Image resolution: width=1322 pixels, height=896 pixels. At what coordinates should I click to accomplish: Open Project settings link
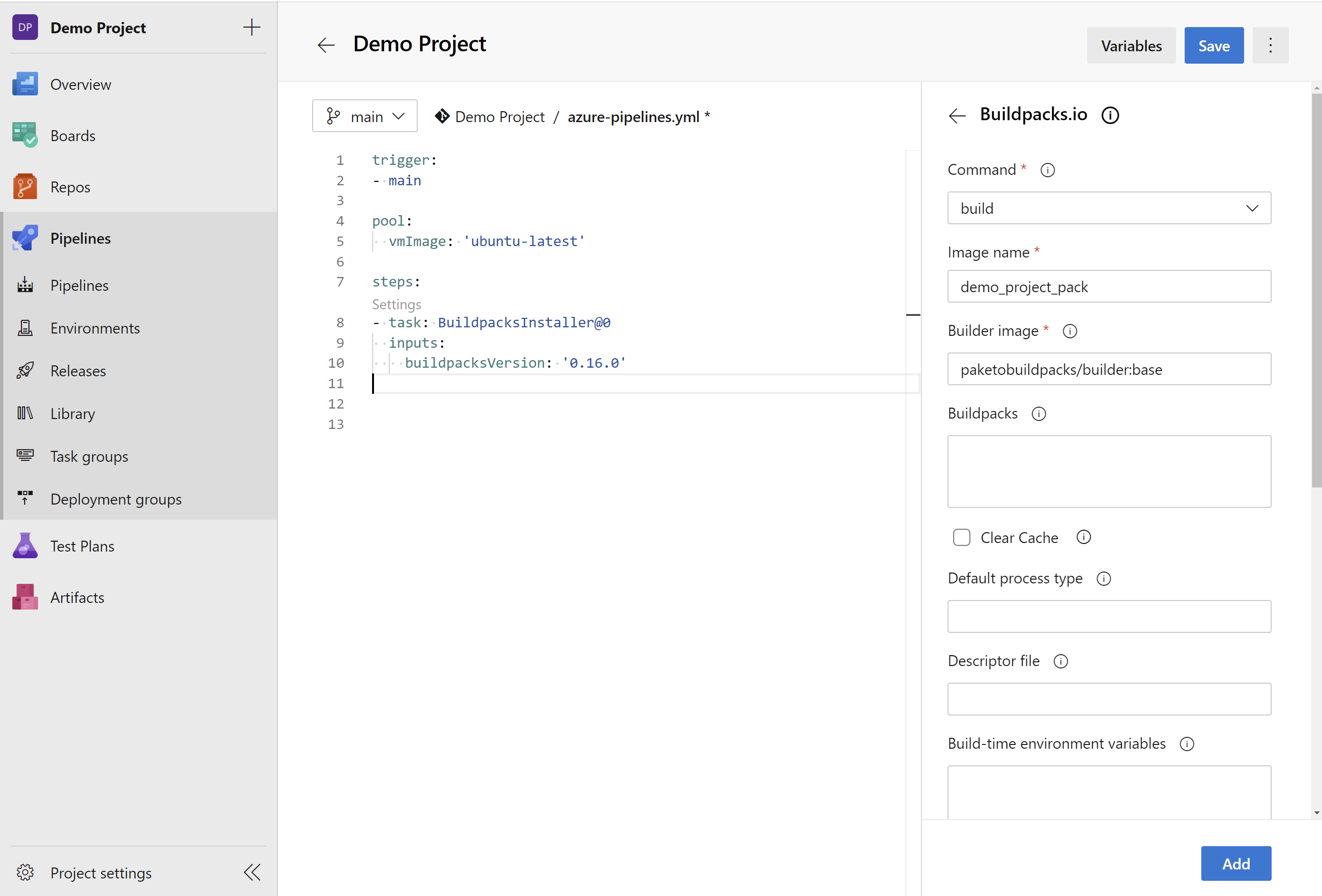click(101, 873)
